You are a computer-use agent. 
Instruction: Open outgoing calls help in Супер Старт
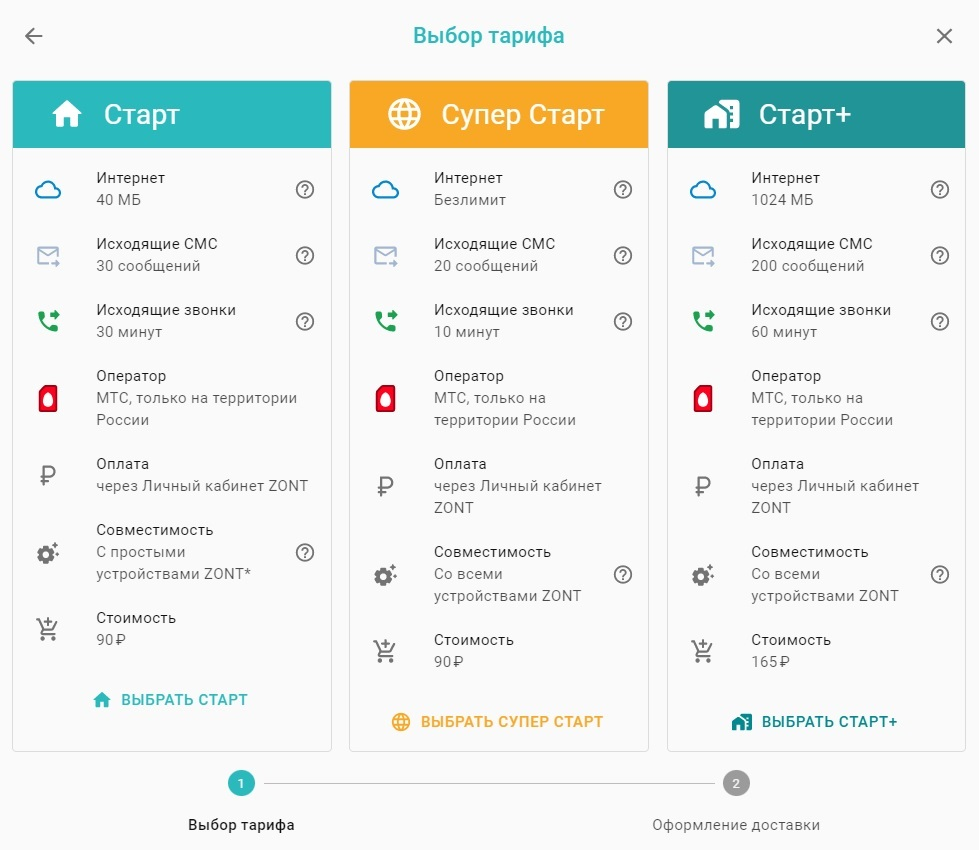623,321
